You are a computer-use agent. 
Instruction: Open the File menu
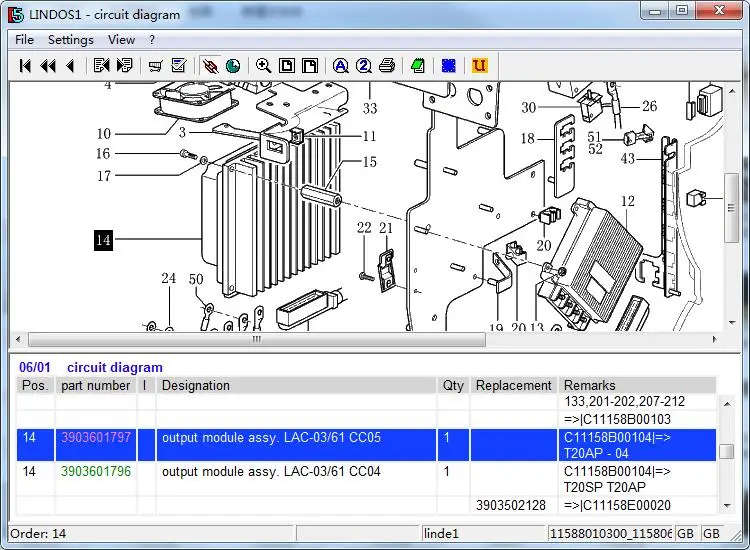(24, 40)
